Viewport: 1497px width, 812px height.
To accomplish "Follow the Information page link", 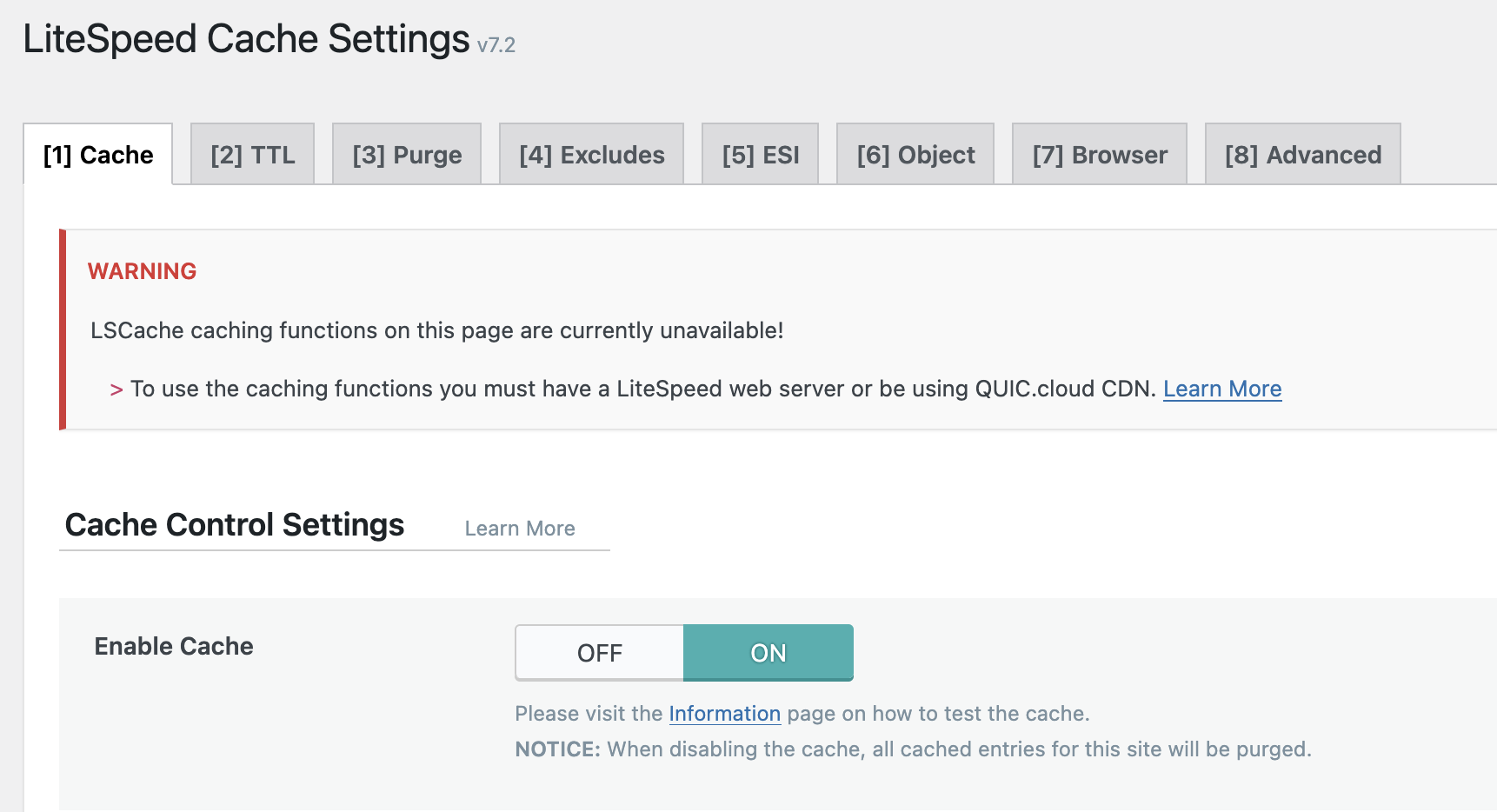I will 724,714.
